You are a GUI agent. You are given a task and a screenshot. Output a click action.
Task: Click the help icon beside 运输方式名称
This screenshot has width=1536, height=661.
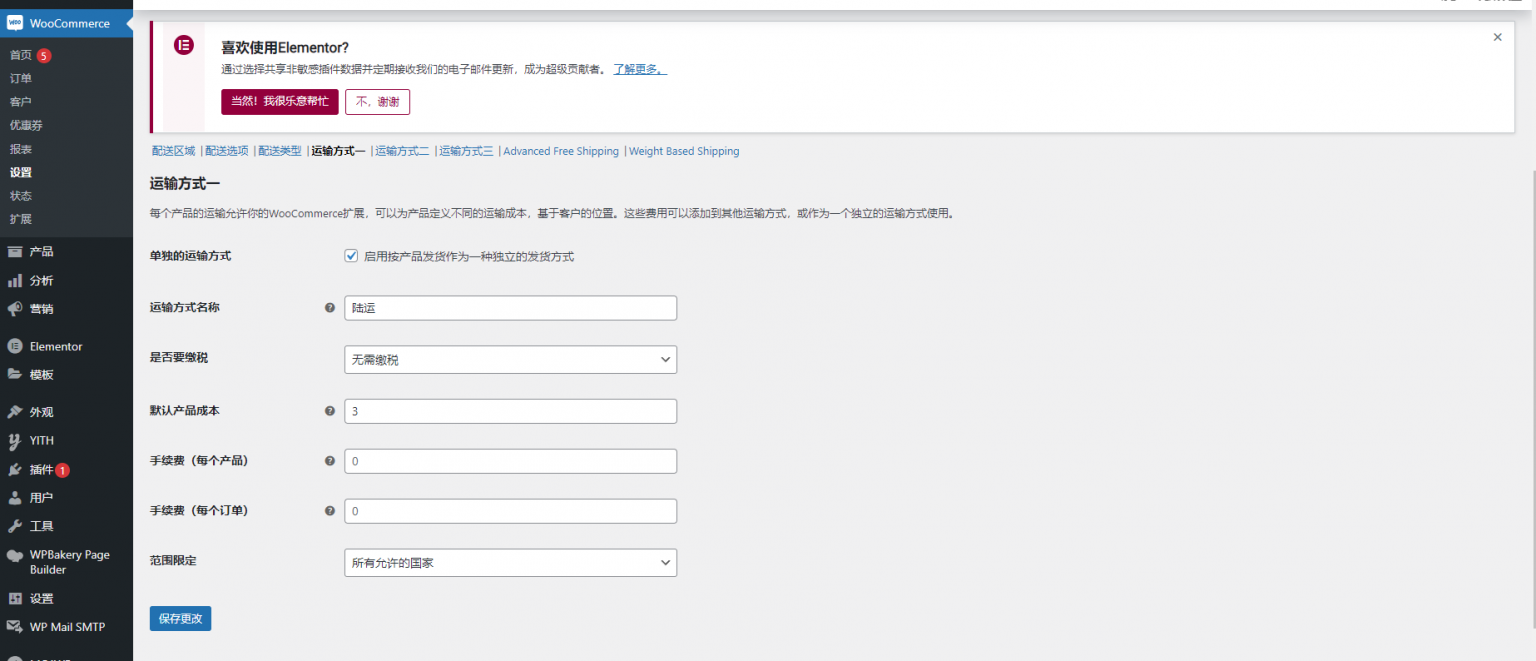pos(330,308)
